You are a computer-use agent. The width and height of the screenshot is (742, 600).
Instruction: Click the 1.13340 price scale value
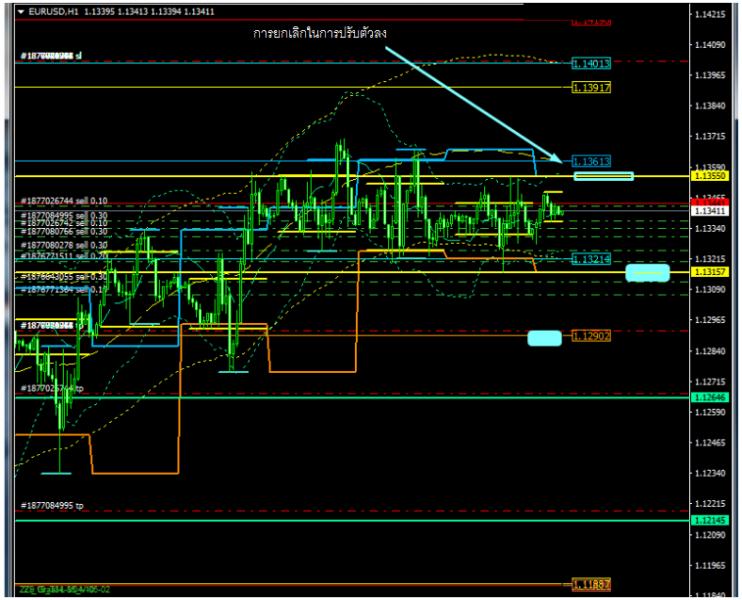[x=710, y=229]
